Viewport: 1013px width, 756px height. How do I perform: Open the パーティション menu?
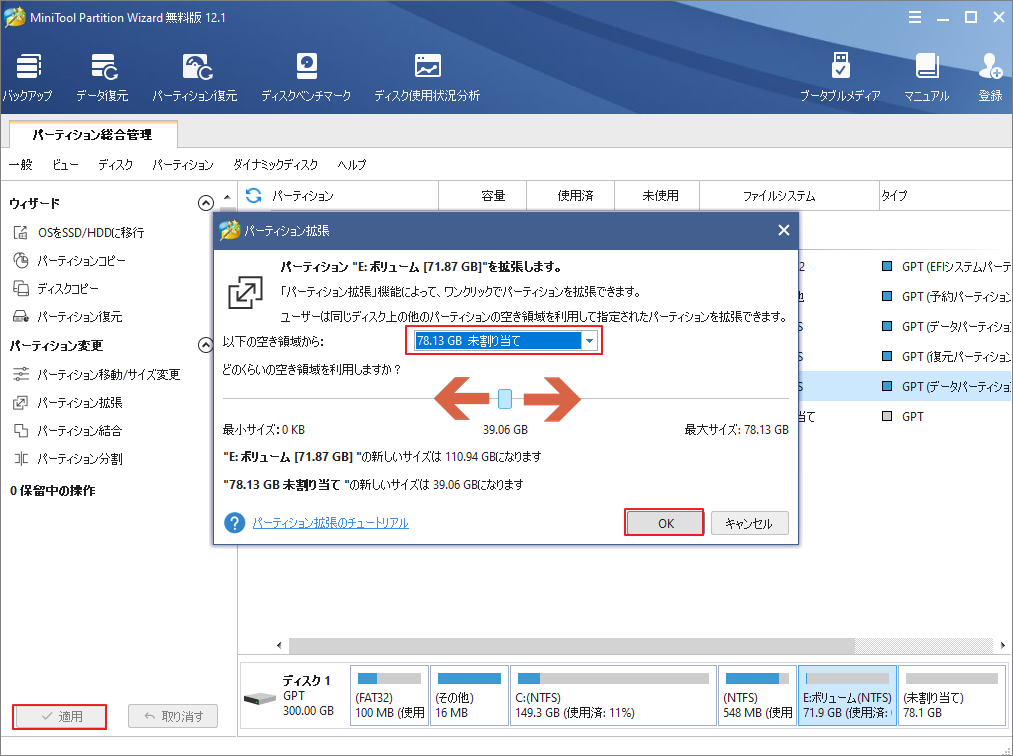(183, 165)
